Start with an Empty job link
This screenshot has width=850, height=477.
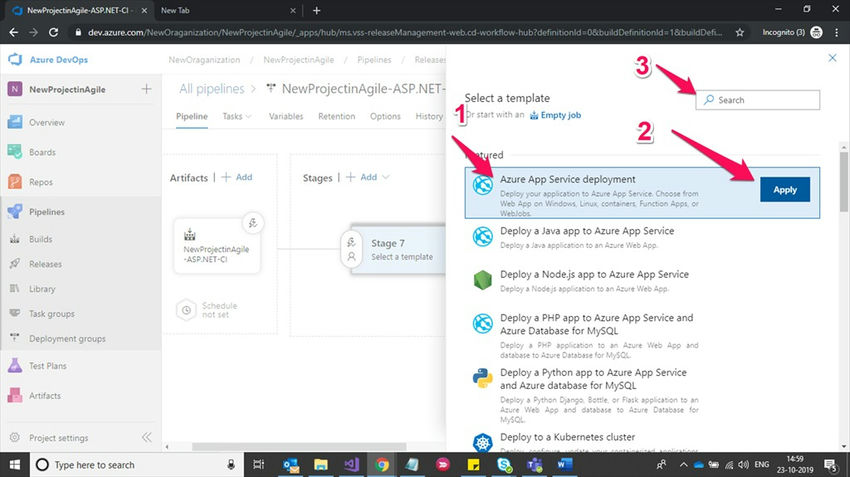(x=556, y=115)
